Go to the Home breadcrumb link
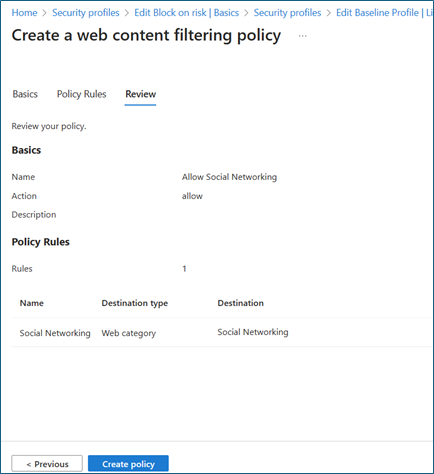This screenshot has height=474, width=434. (24, 13)
